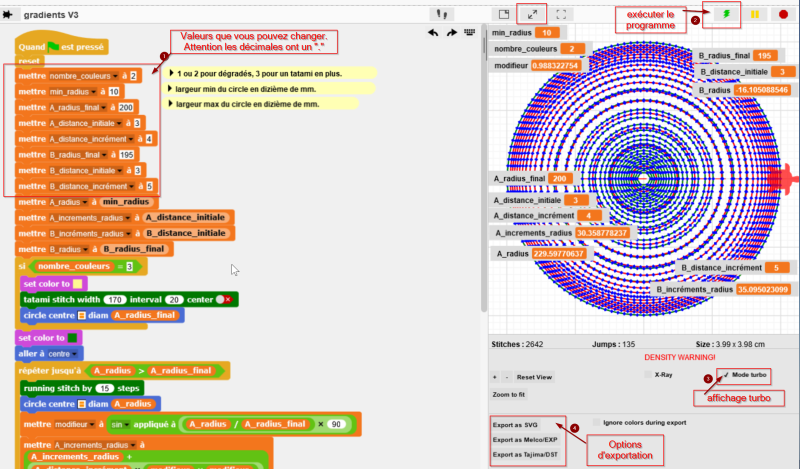Click the green flag on hat block
This screenshot has height=469, width=800.
coord(53,46)
